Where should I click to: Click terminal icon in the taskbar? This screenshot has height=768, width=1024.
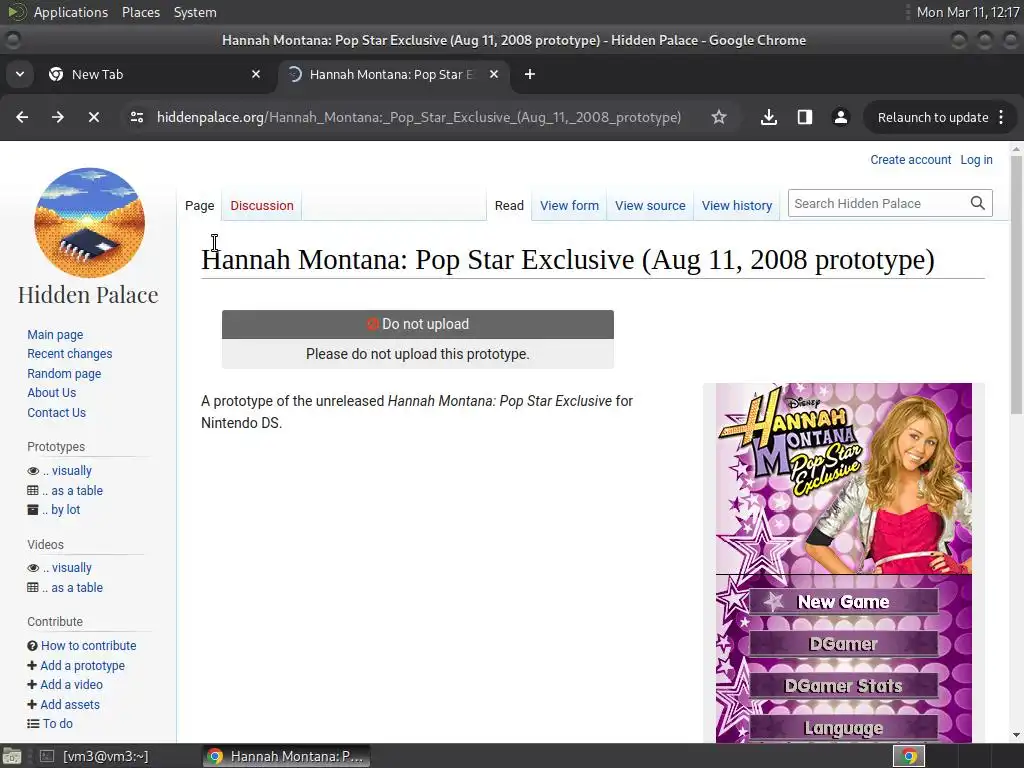(x=46, y=756)
